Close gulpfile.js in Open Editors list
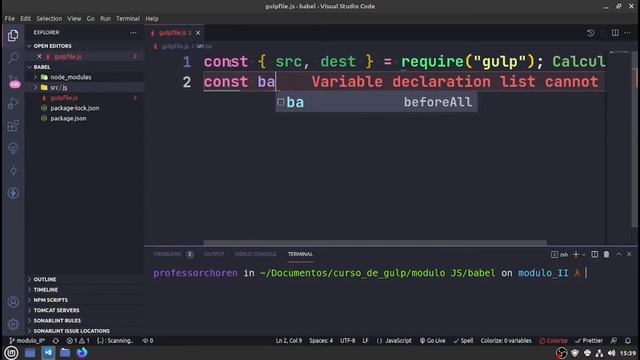This screenshot has height=360, width=640. pyautogui.click(x=39, y=56)
